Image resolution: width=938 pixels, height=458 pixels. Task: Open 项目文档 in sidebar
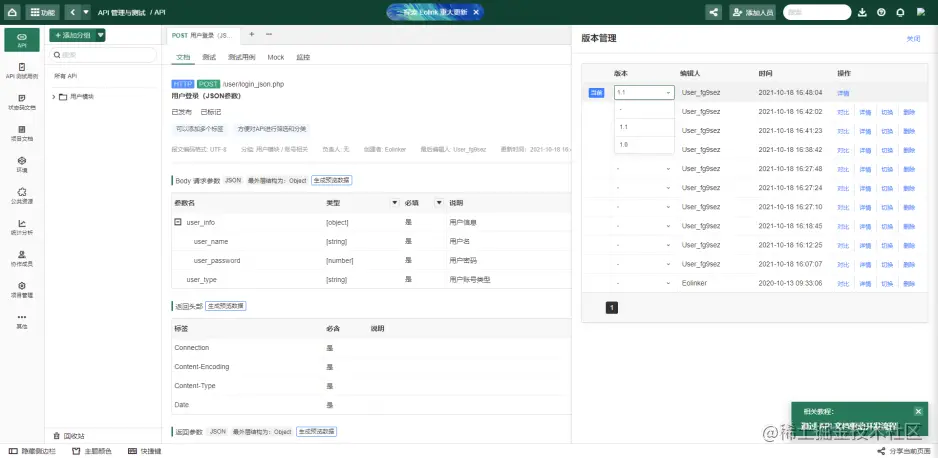(x=22, y=133)
